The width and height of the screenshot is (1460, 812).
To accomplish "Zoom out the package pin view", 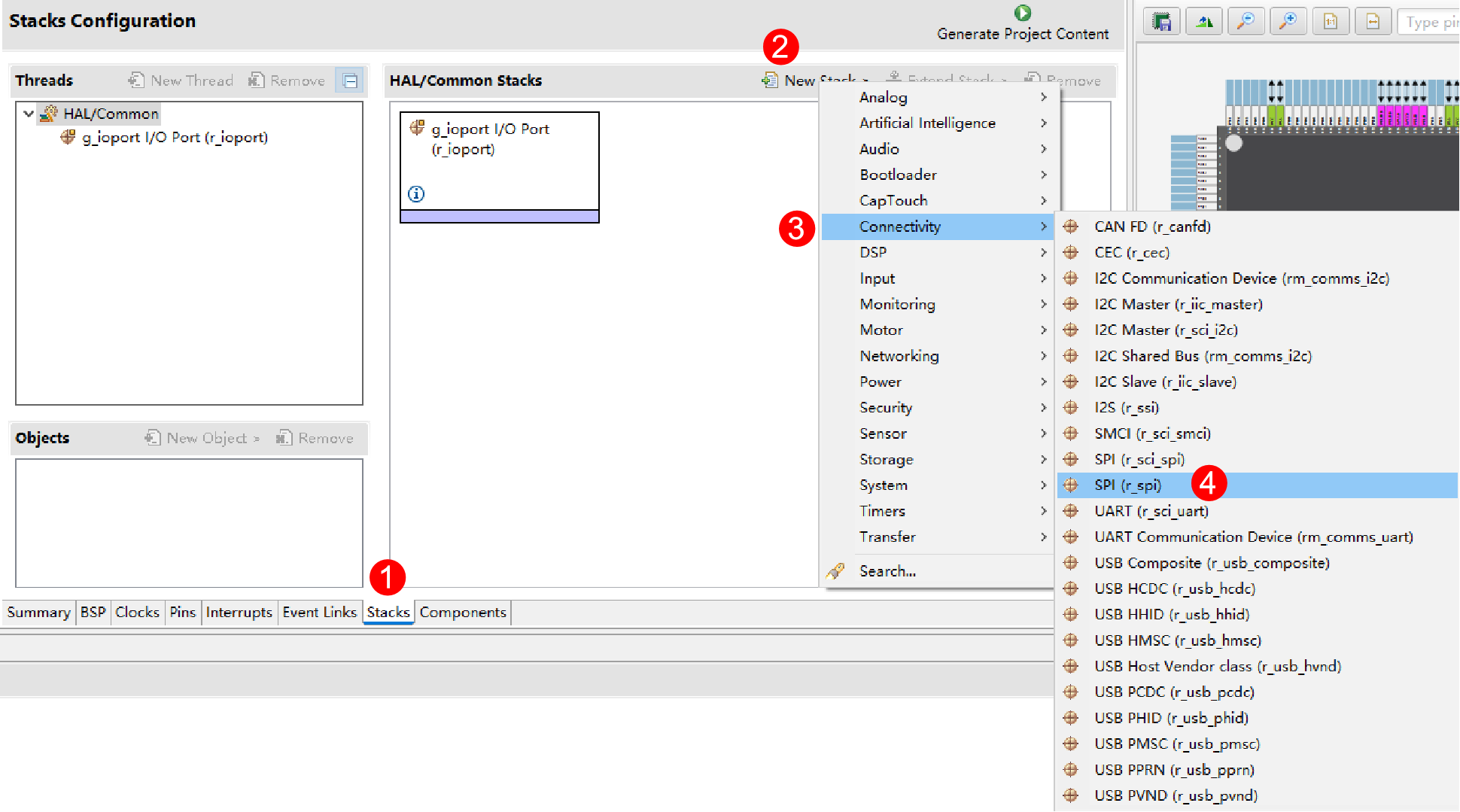I will 1246,22.
